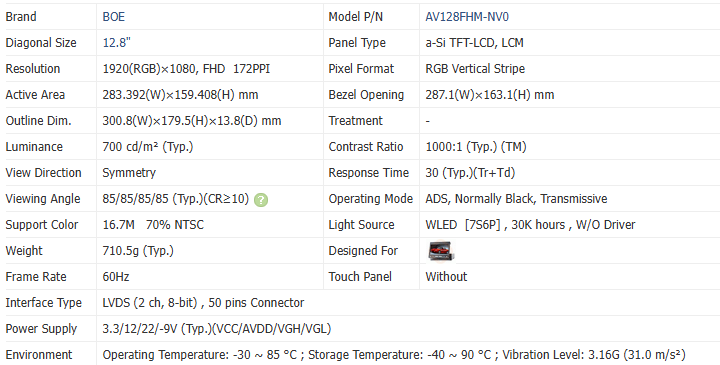Select the 60Hz frame rate value
720x365 pixels.
click(116, 277)
